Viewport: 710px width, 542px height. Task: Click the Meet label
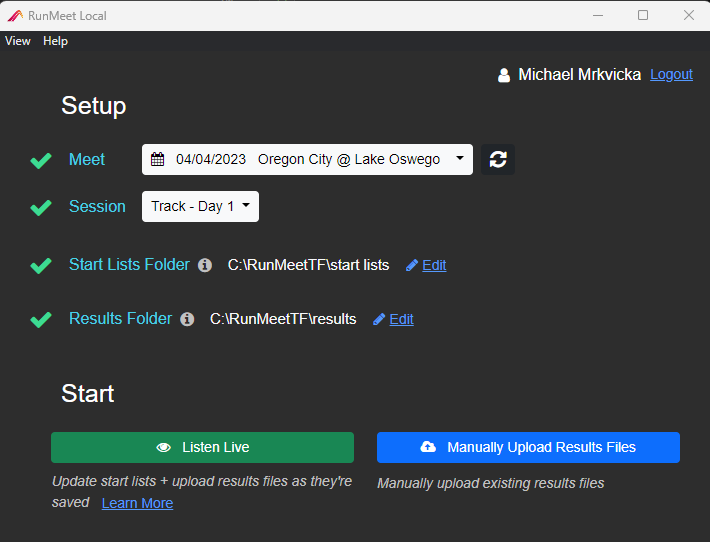[87, 159]
